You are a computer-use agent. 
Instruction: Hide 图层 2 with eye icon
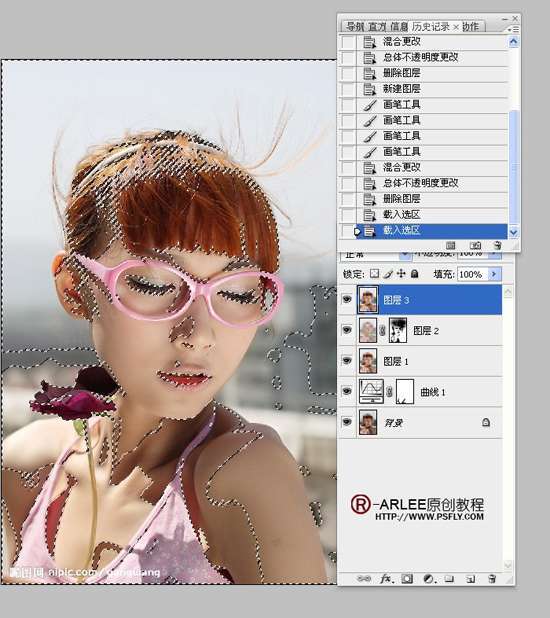pos(347,330)
